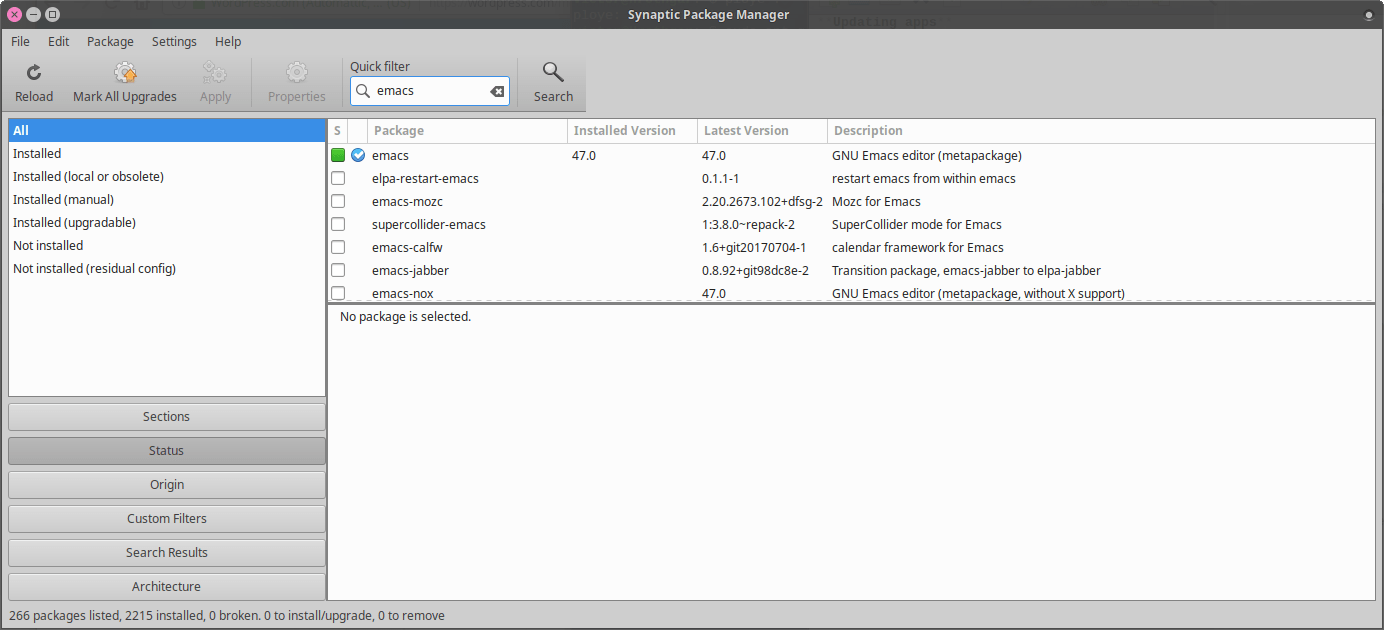Select Installed (upgradable) filter
This screenshot has height=630, width=1384.
tap(167, 223)
